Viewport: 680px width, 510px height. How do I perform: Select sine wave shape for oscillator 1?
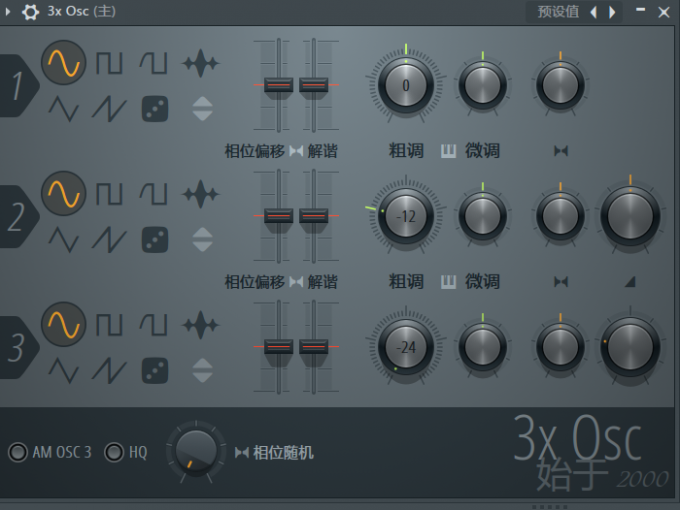click(x=64, y=63)
